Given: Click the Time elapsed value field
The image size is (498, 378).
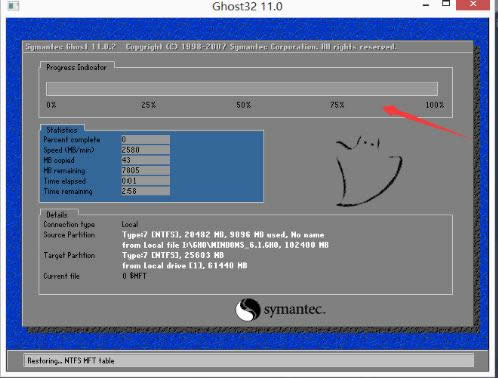Looking at the screenshot, I should click(145, 181).
